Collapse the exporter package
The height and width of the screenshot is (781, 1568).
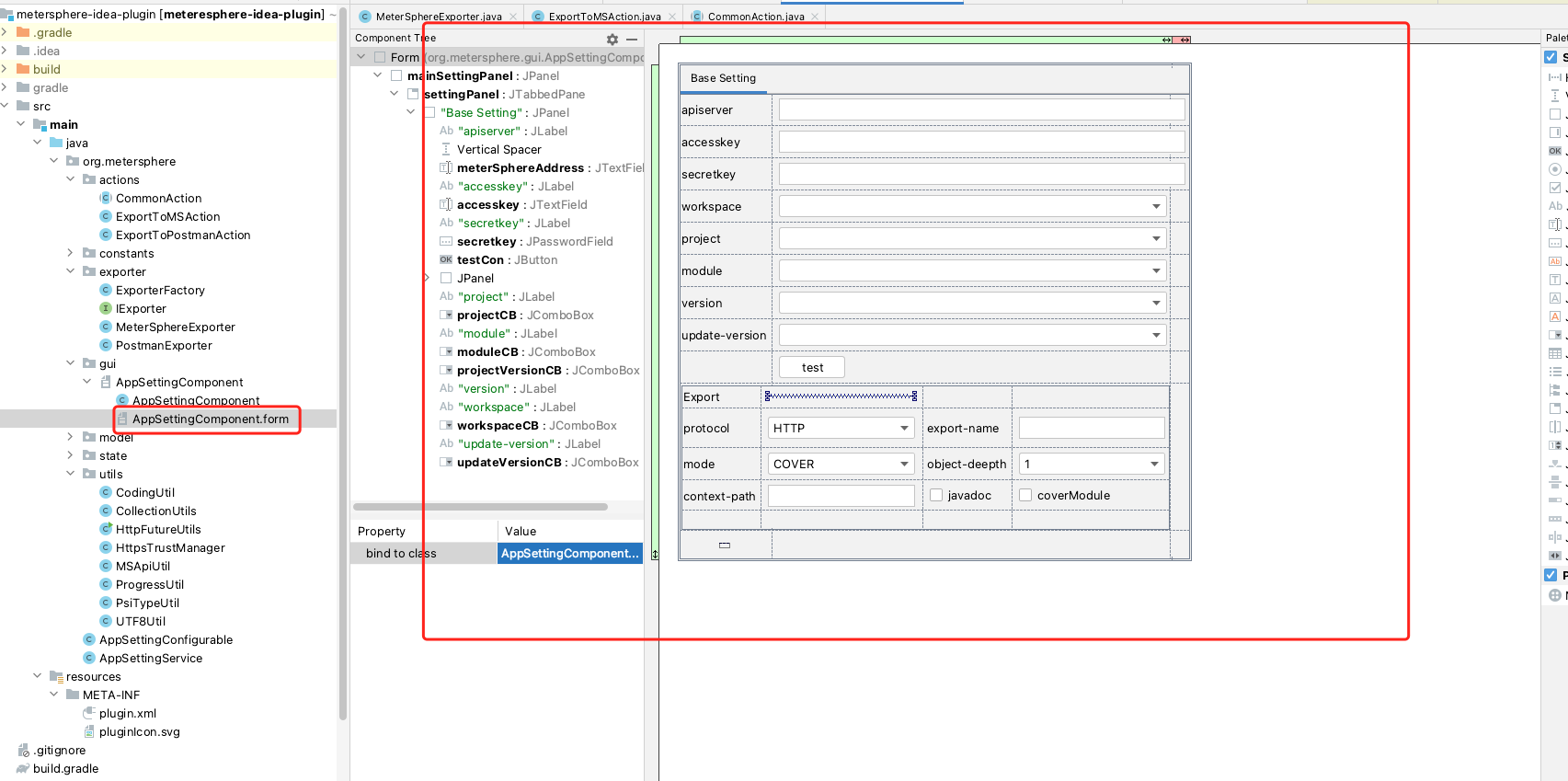click(71, 271)
